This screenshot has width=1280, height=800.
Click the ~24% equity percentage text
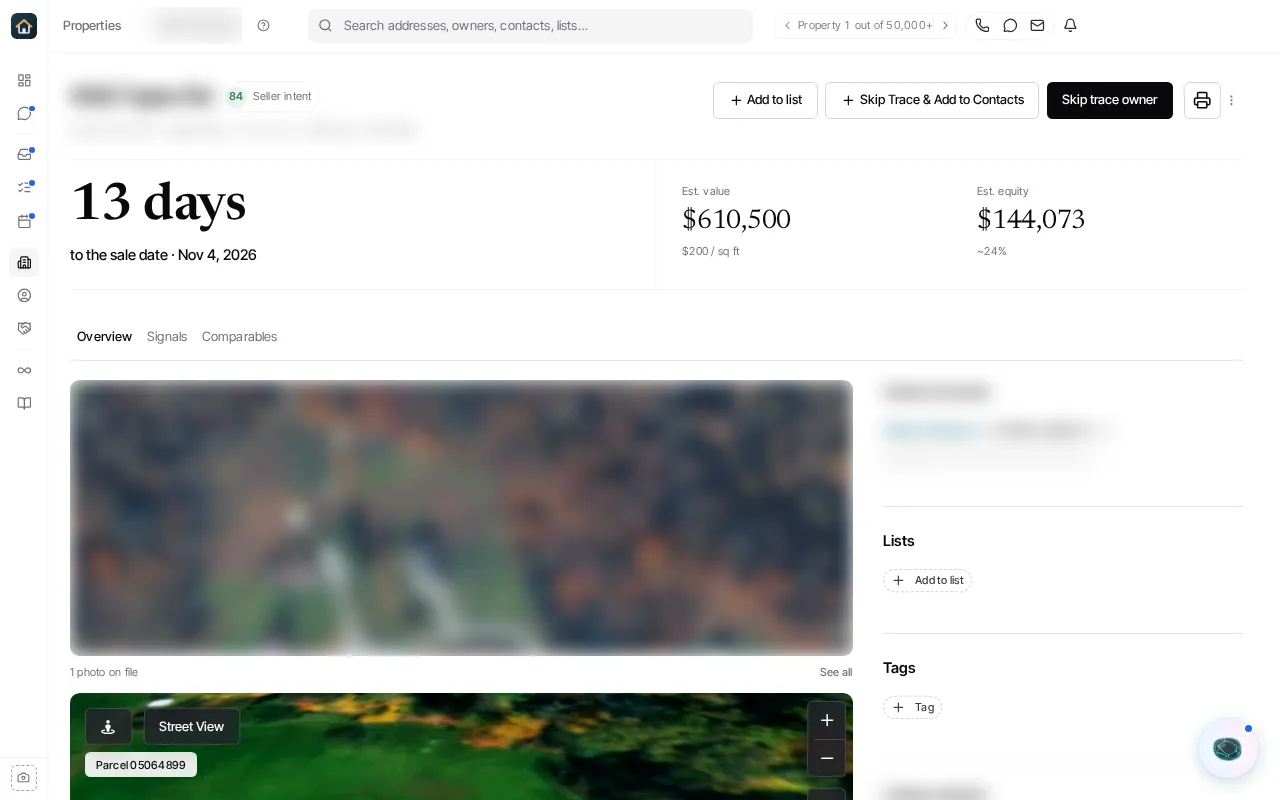992,252
